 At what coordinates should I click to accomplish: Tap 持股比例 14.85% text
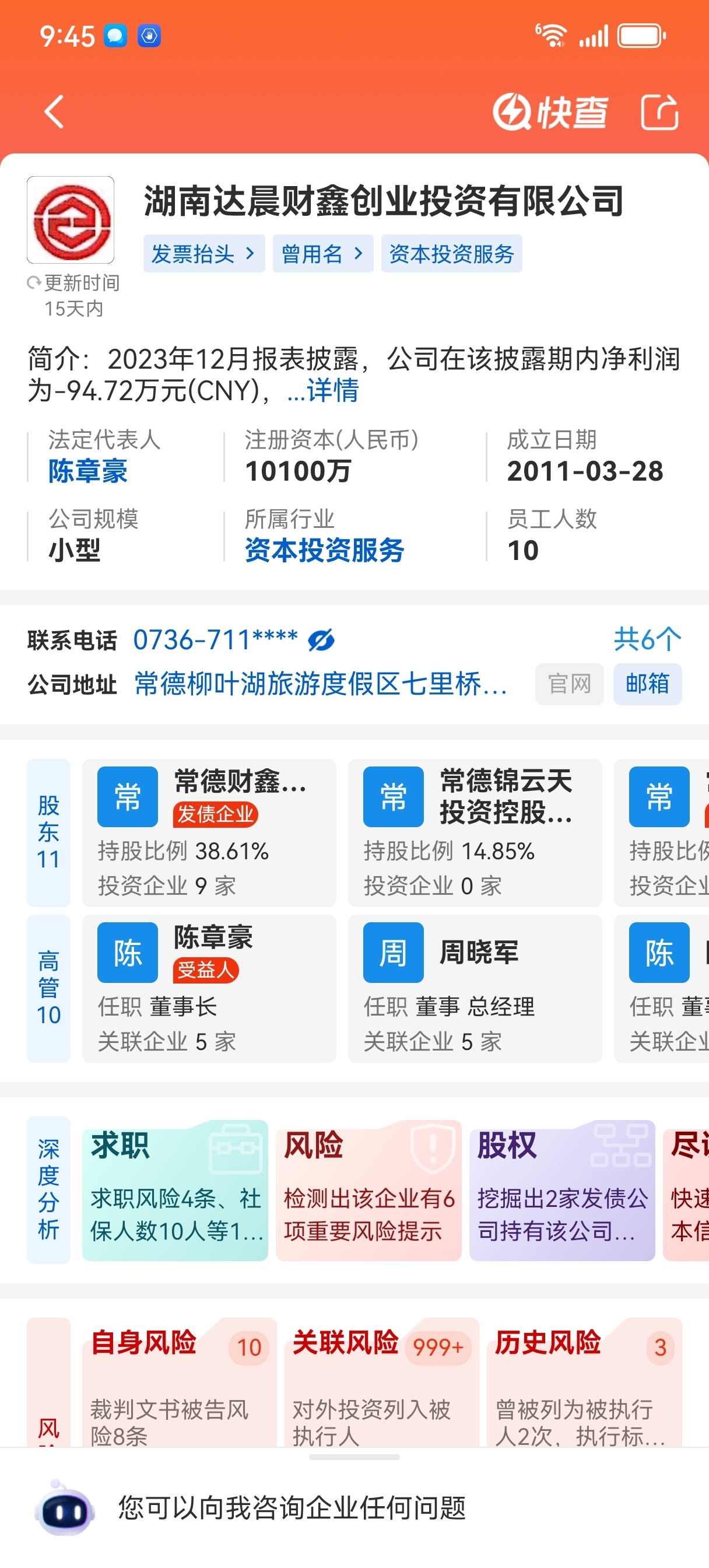449,851
